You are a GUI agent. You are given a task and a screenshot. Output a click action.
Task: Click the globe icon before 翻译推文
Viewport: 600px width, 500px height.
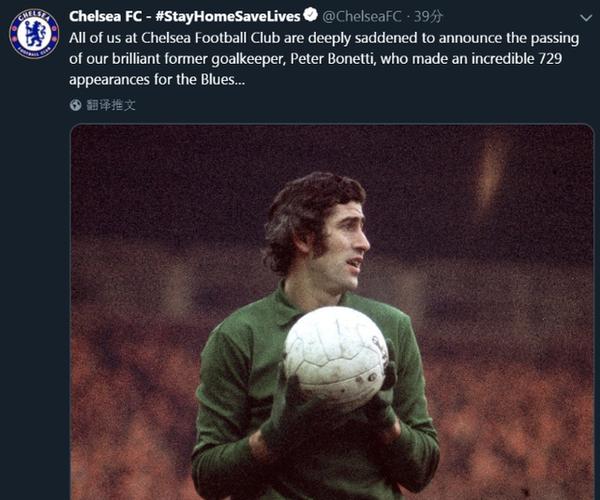pos(75,105)
